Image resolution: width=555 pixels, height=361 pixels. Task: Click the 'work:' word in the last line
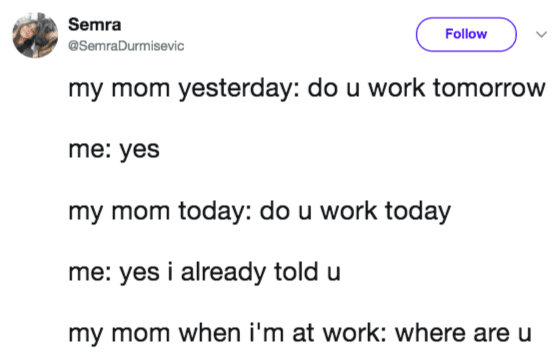[355, 333]
